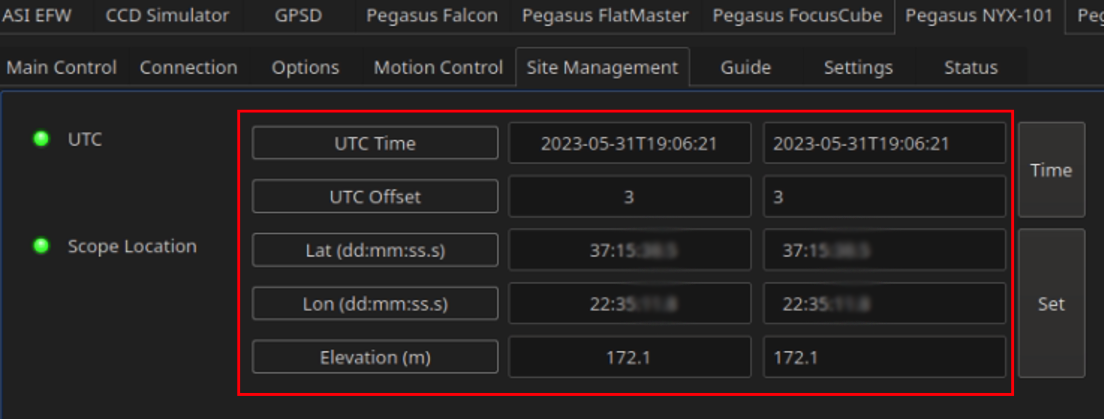Image resolution: width=1104 pixels, height=419 pixels.
Task: Open the Connection tab
Action: [189, 68]
